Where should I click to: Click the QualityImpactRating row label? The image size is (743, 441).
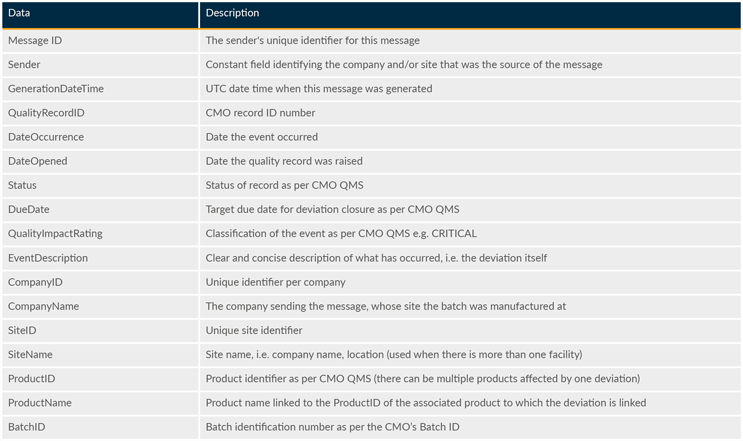point(55,234)
